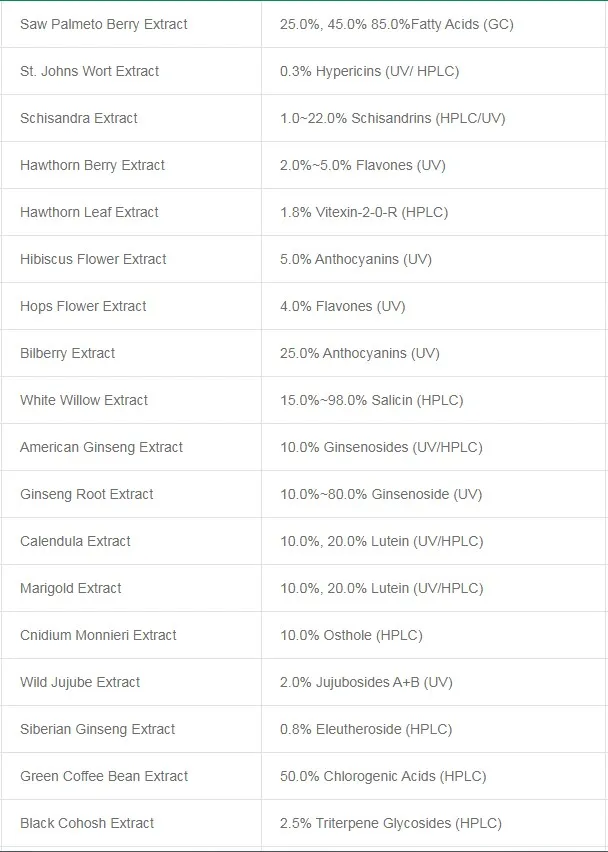Image resolution: width=608 pixels, height=852 pixels.
Task: Click Marigold Extract product name
Action: [x=71, y=588]
